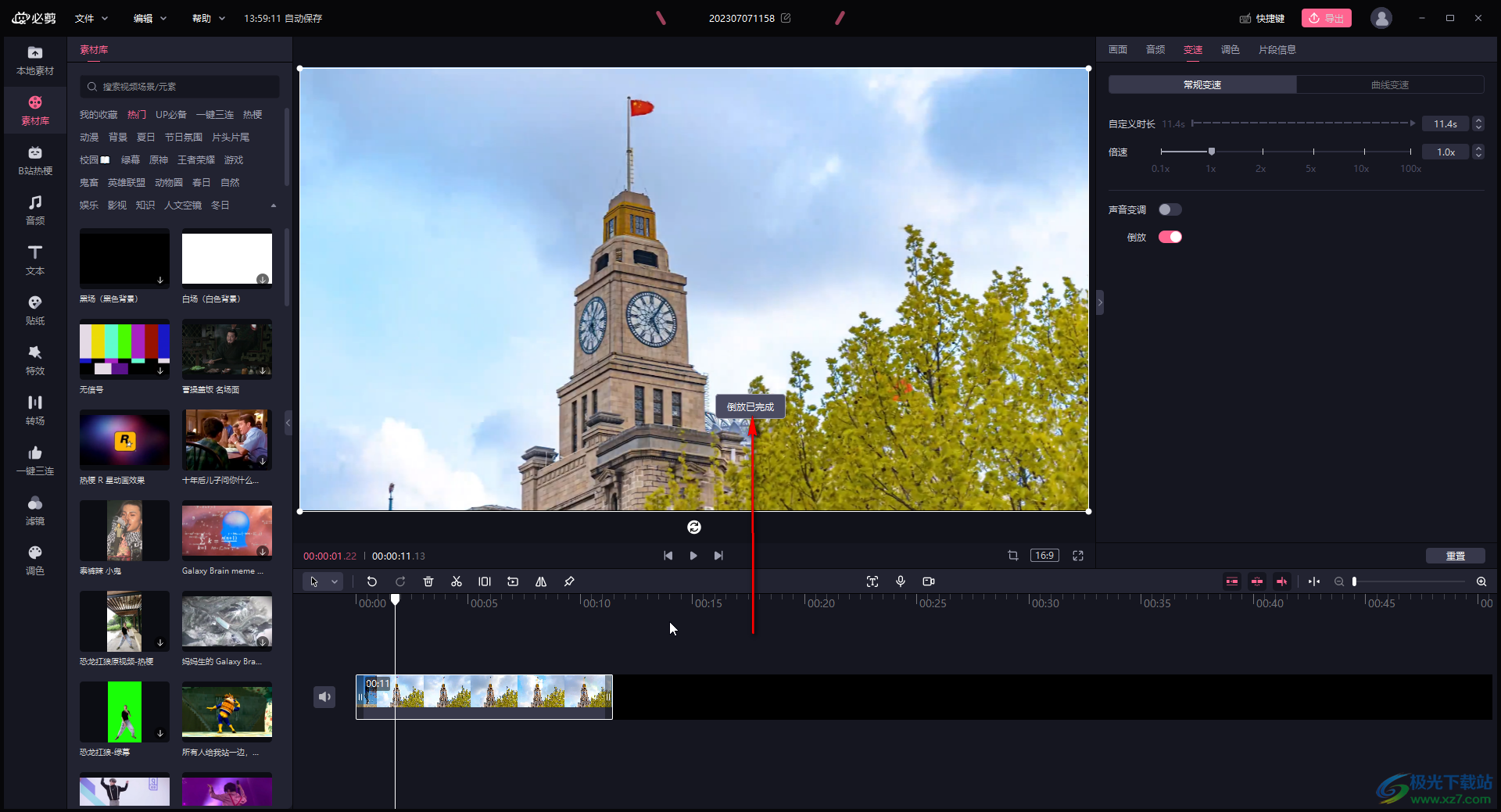Collapse the right properties panel
The height and width of the screenshot is (812, 1501).
(x=1100, y=302)
